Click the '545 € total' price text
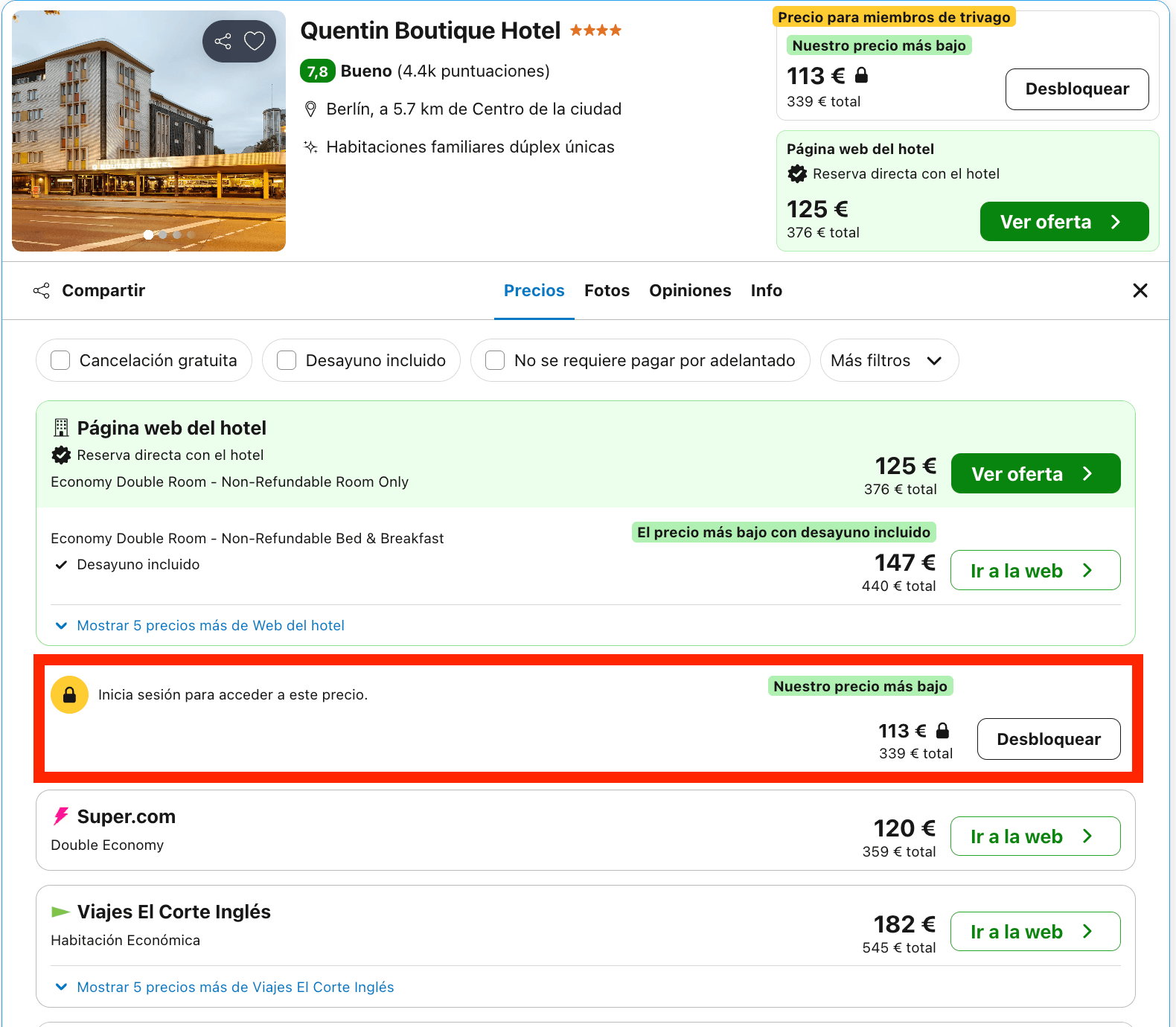This screenshot has height=1027, width=1176. (x=899, y=948)
